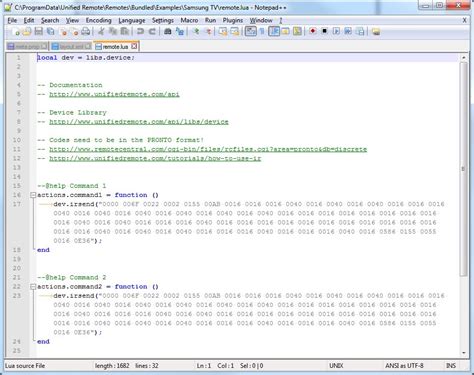Toggle synchronized vertical scrolling icon
The height and width of the screenshot is (375, 474).
[x=223, y=32]
